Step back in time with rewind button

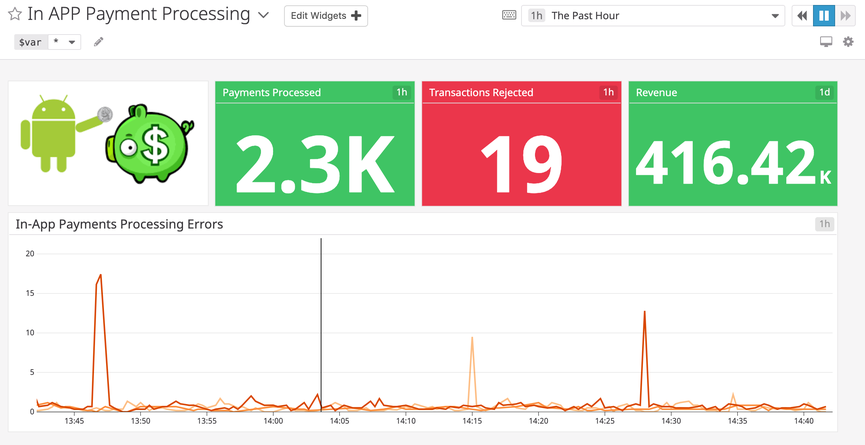coord(802,16)
